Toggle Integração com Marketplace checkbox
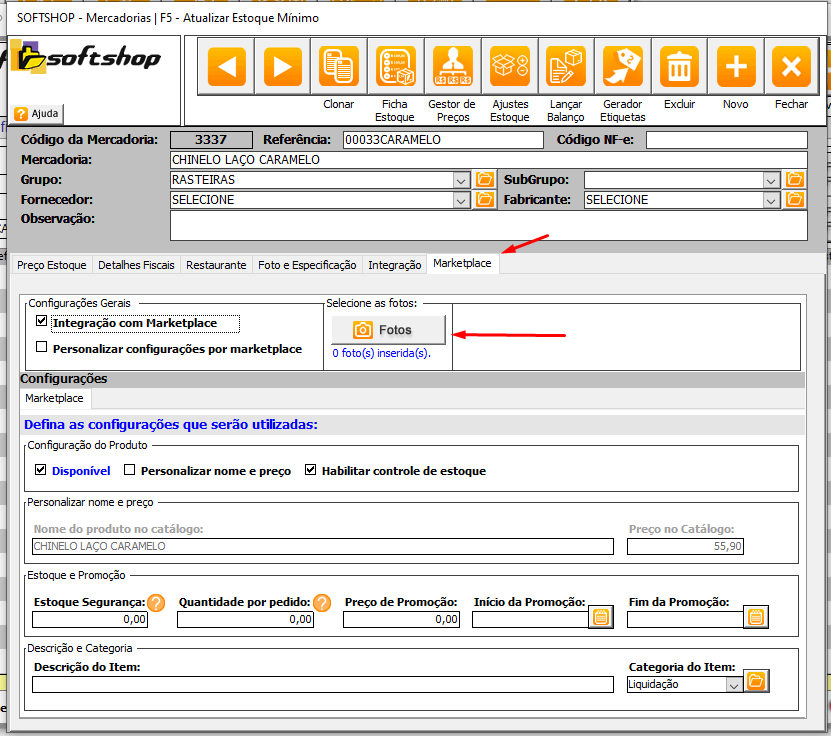831x736 pixels. point(41,322)
